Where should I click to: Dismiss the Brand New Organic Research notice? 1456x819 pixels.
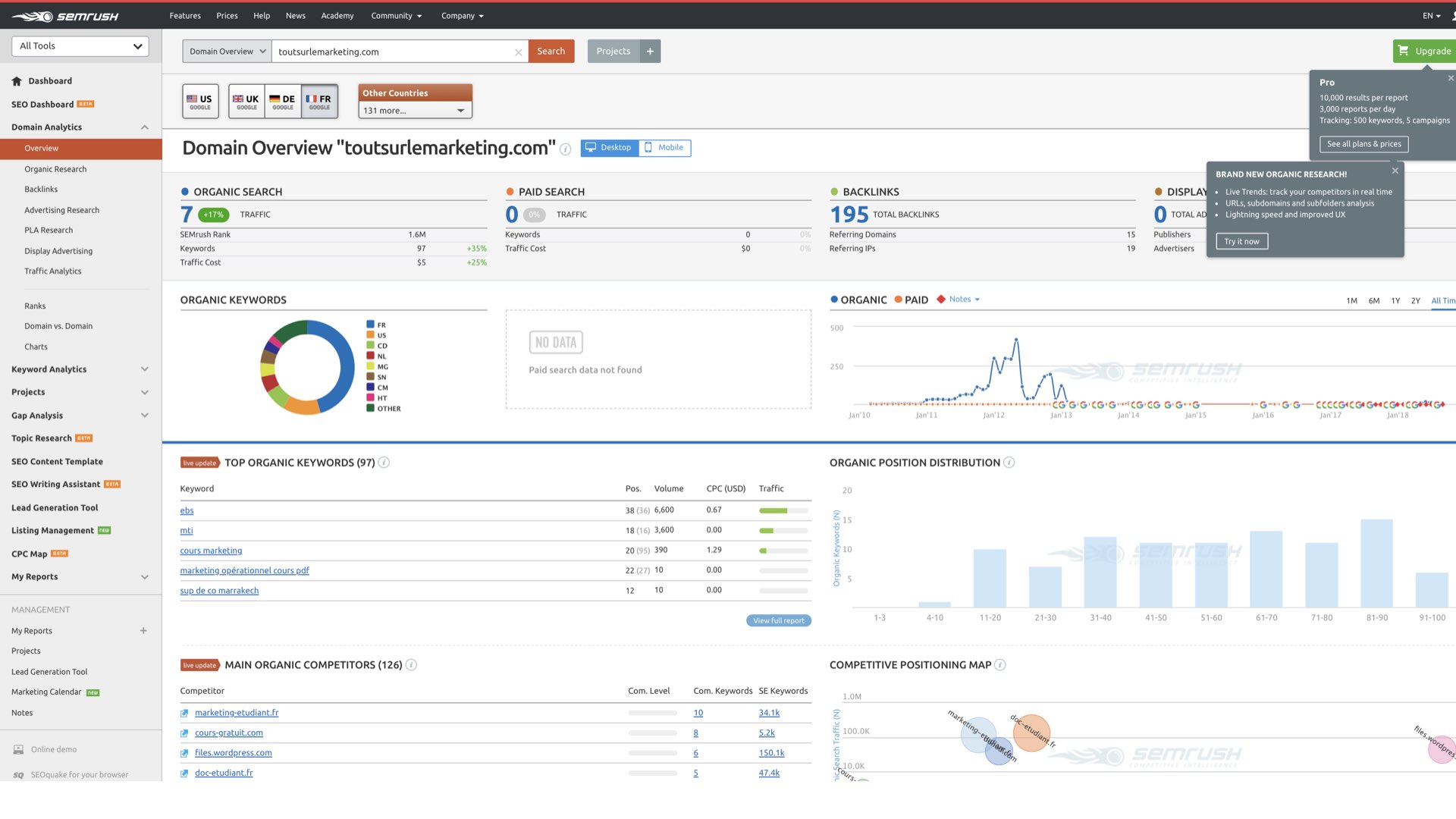tap(1395, 171)
